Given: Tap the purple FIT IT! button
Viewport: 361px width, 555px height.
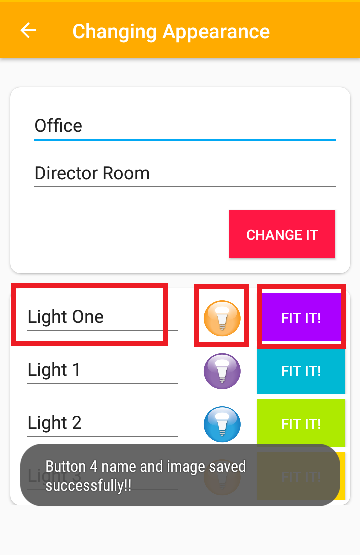Looking at the screenshot, I should tap(301, 317).
